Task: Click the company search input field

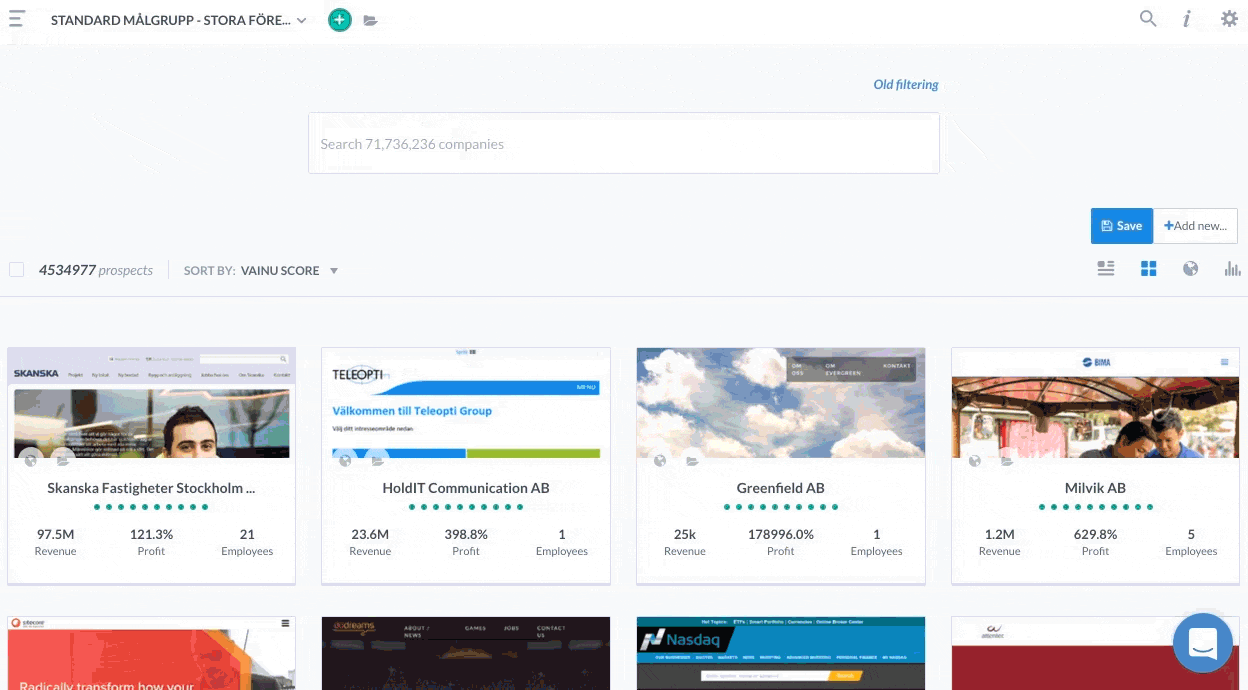Action: [x=623, y=144]
